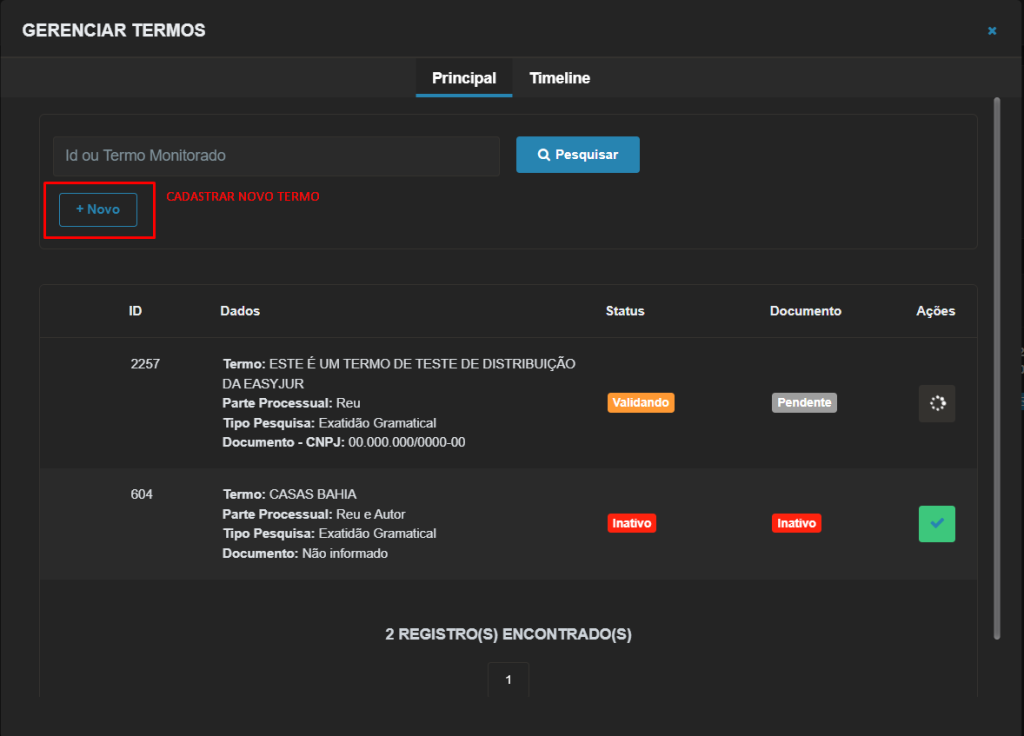This screenshot has height=736, width=1024.
Task: Open the Timeline tab
Action: click(559, 78)
